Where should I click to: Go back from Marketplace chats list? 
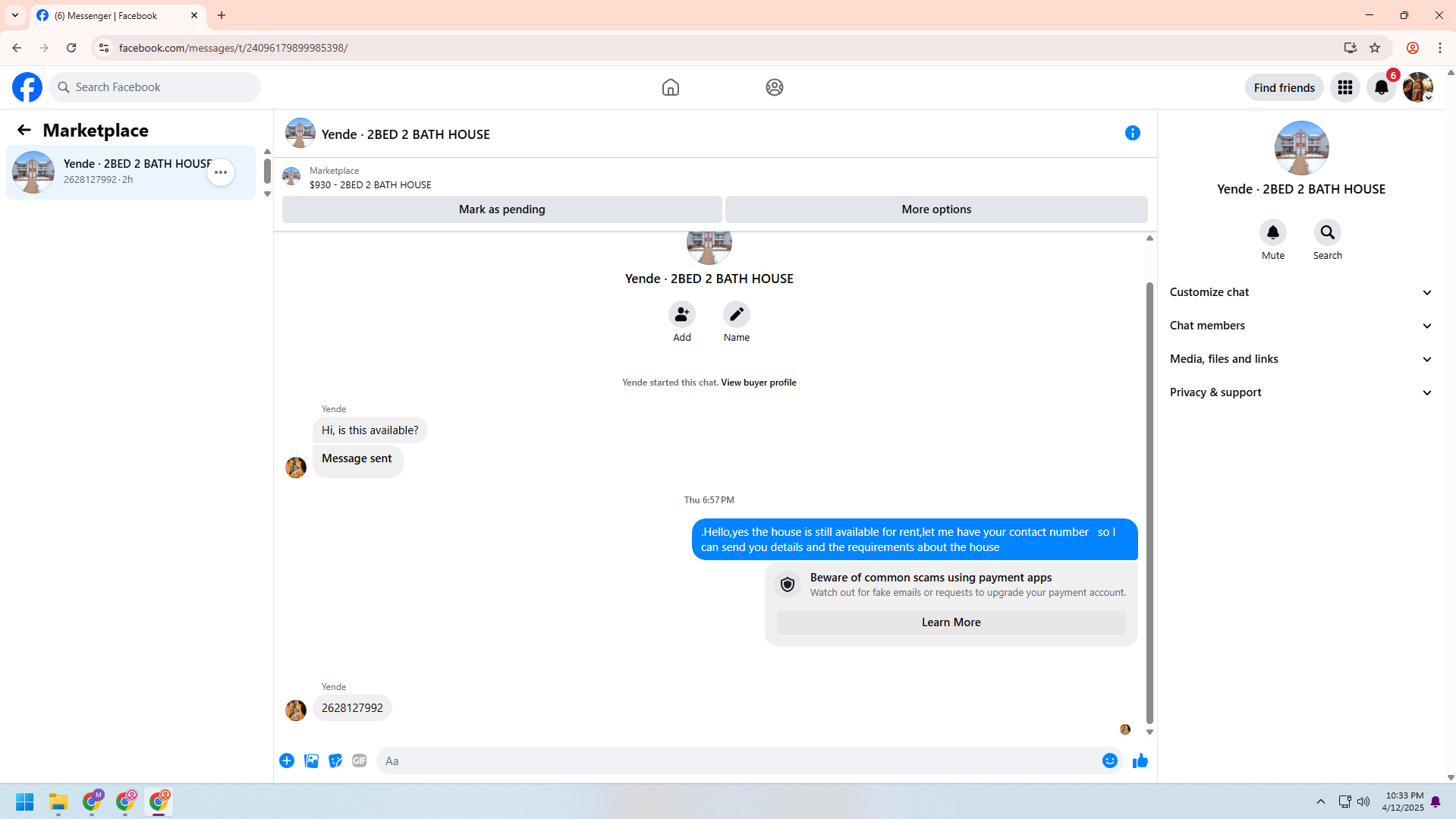24,131
